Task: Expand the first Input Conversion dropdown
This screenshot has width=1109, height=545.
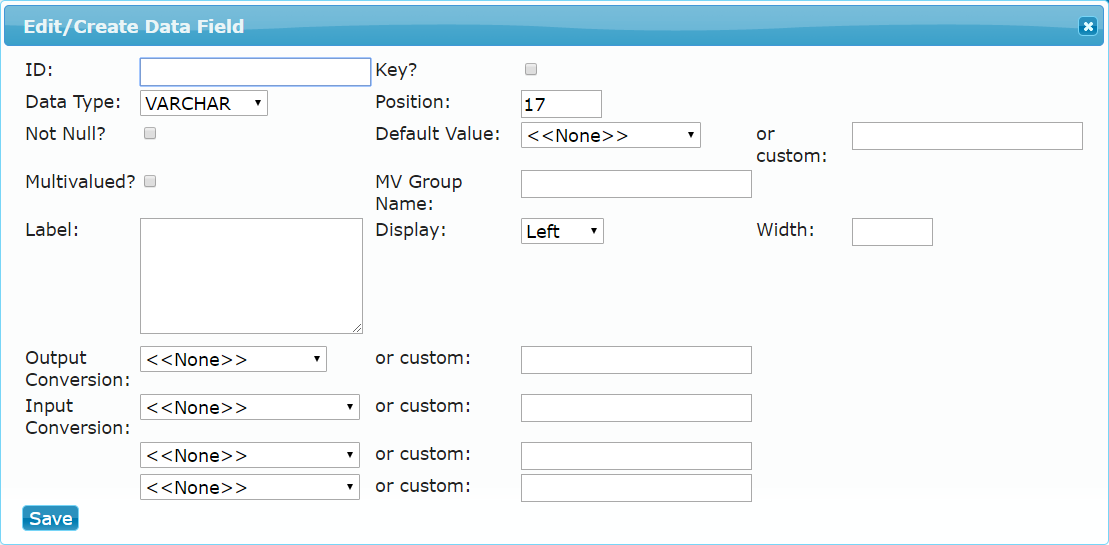Action: [250, 407]
